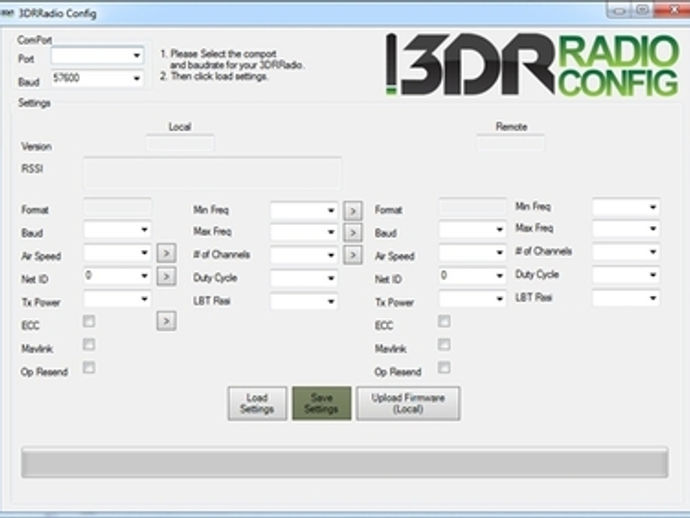Open the ComPort Baud 57600 dropdown
This screenshot has width=690, height=518.
(97, 79)
